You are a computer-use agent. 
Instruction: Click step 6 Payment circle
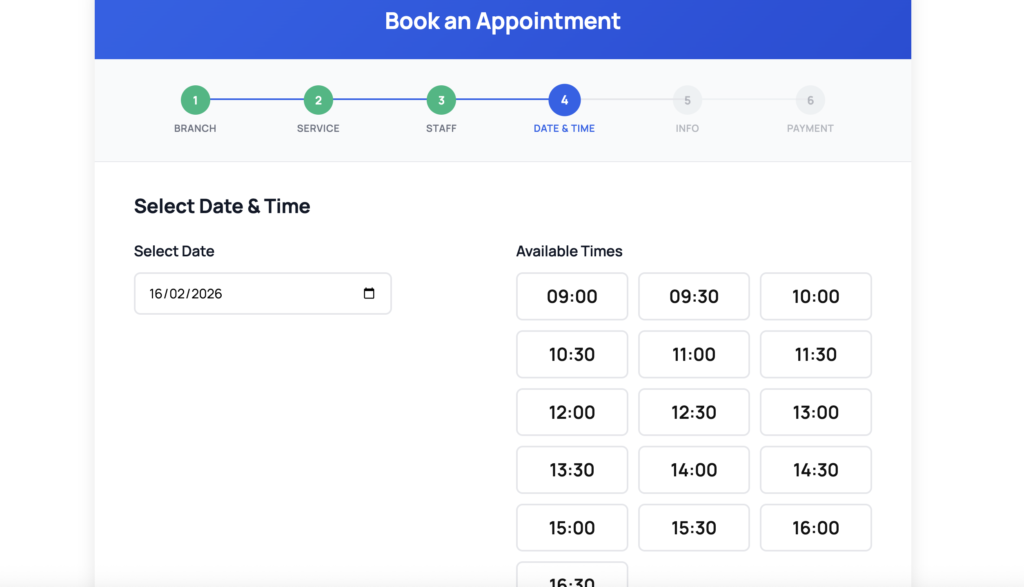(x=810, y=100)
